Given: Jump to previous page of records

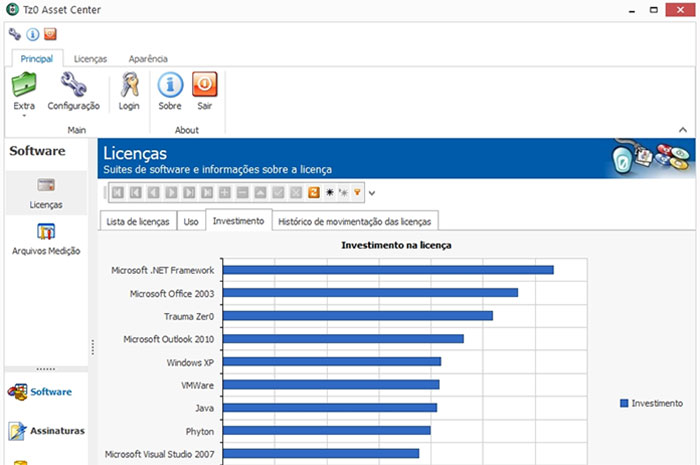Looking at the screenshot, I should 135,193.
